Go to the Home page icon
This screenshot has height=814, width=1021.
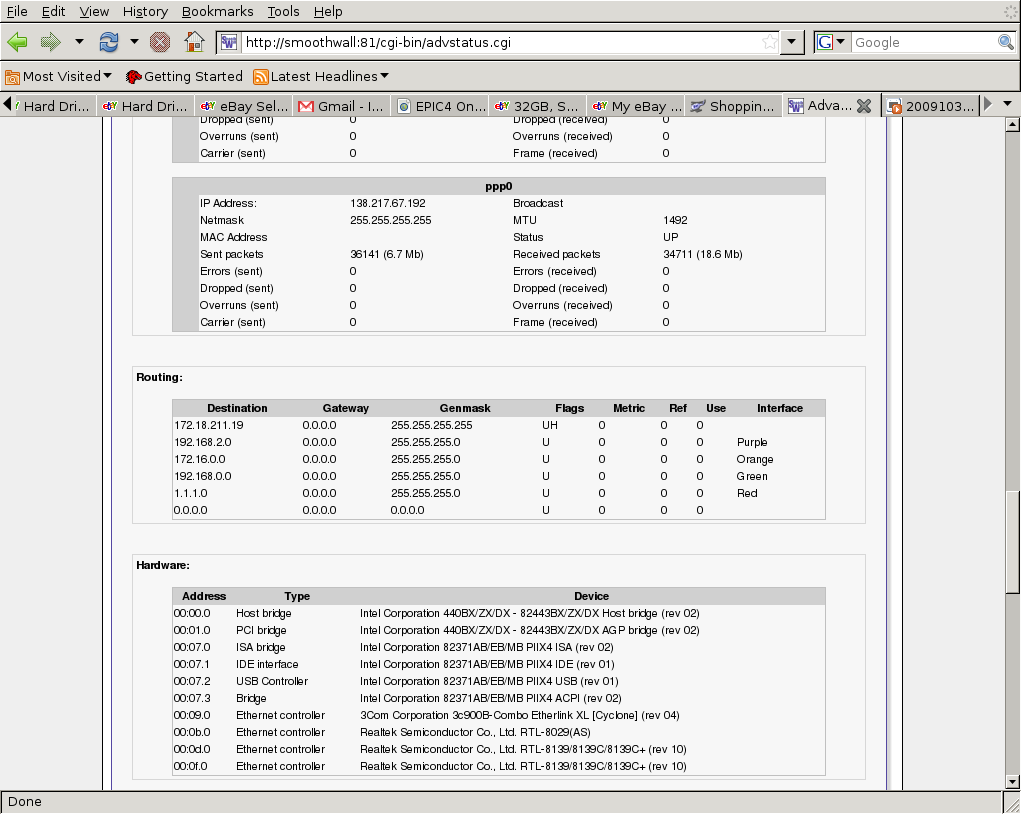coord(194,42)
